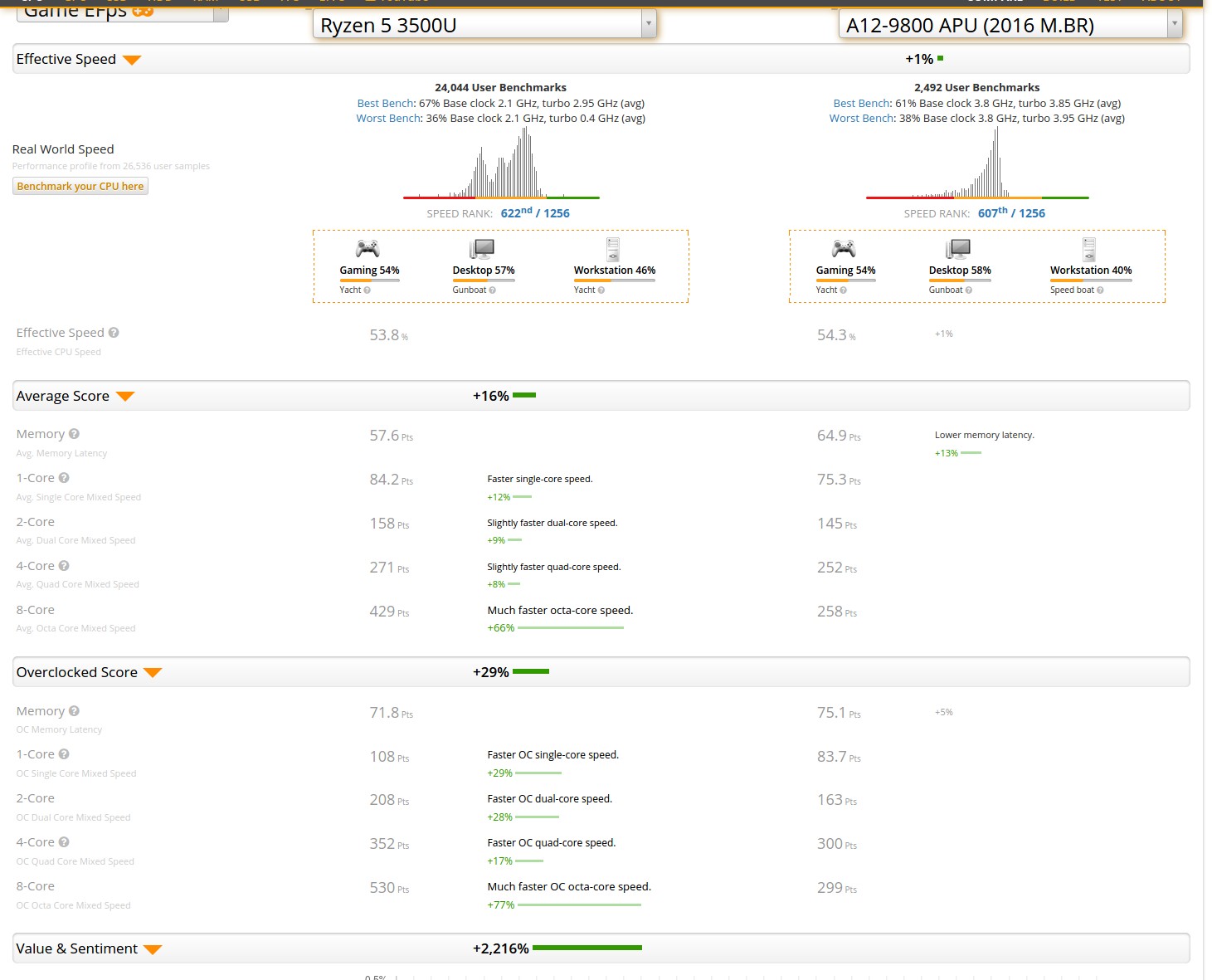Click the A12-9800 APU benchmark histogram
The image size is (1212, 980).
(977, 163)
